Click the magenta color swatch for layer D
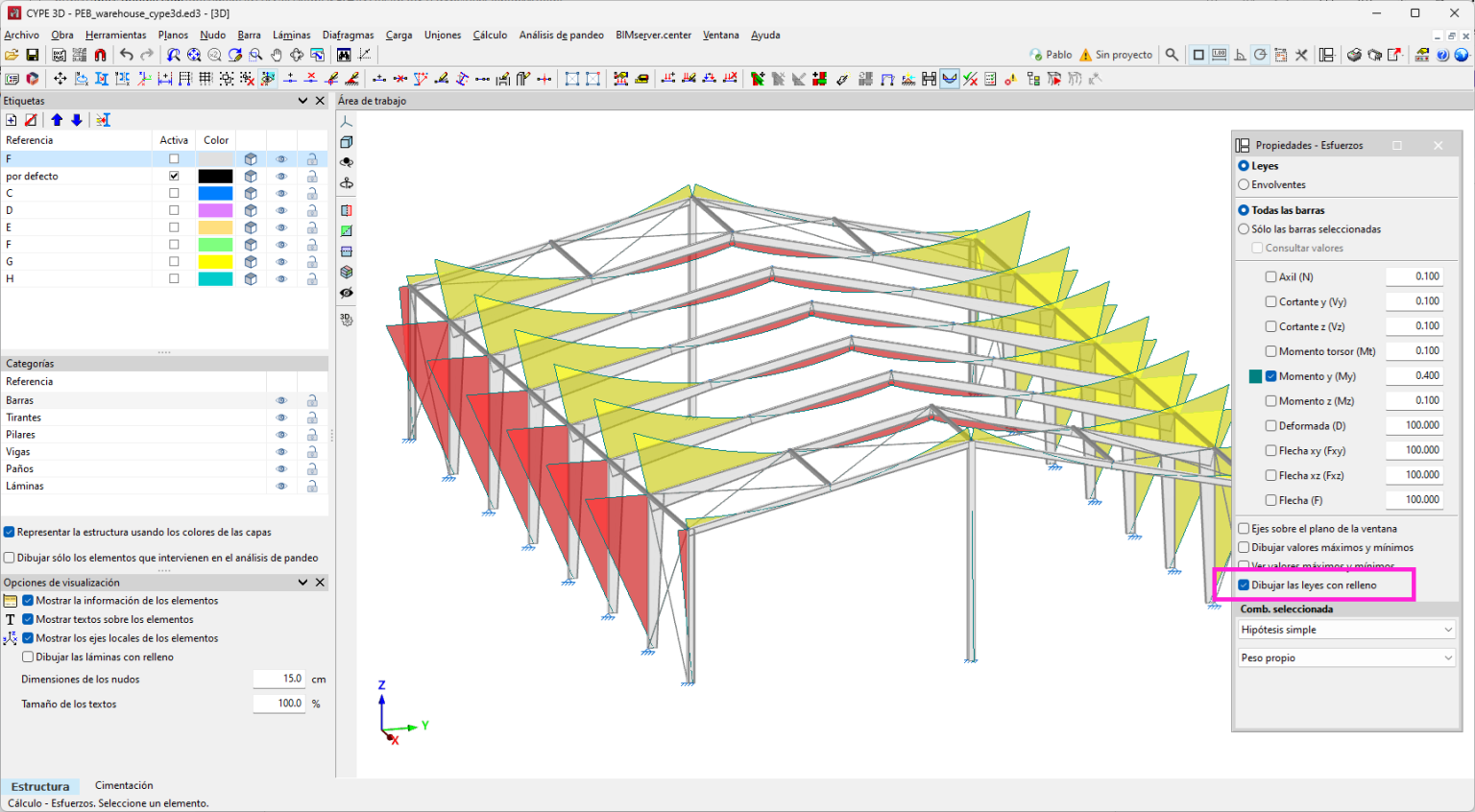 pyautogui.click(x=215, y=210)
